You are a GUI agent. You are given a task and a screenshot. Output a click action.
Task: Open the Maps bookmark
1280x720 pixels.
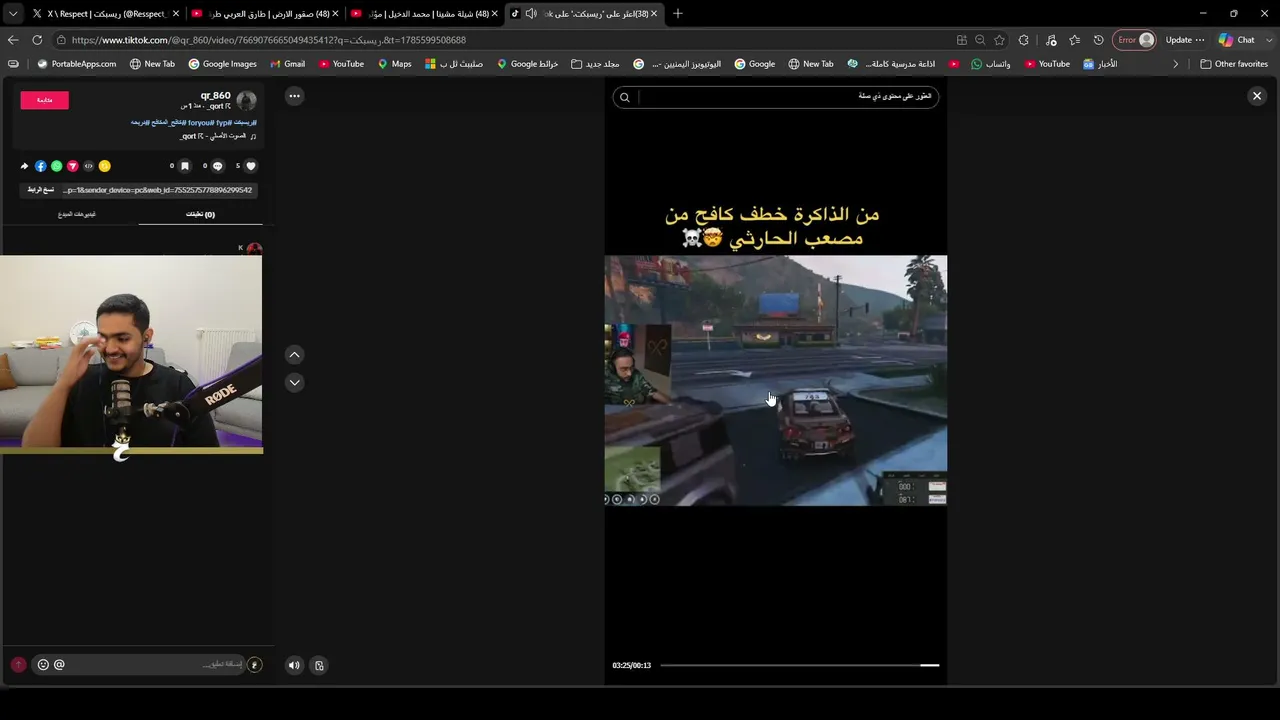[x=394, y=64]
